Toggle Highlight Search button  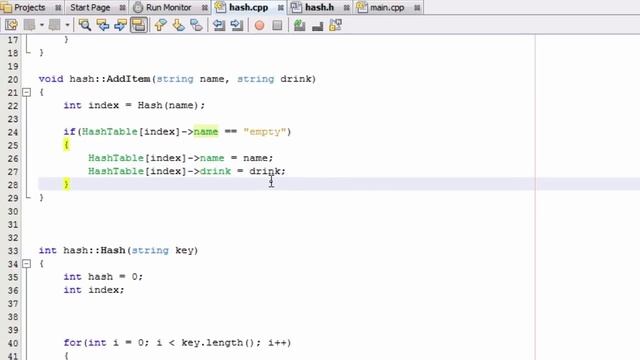click(139, 25)
